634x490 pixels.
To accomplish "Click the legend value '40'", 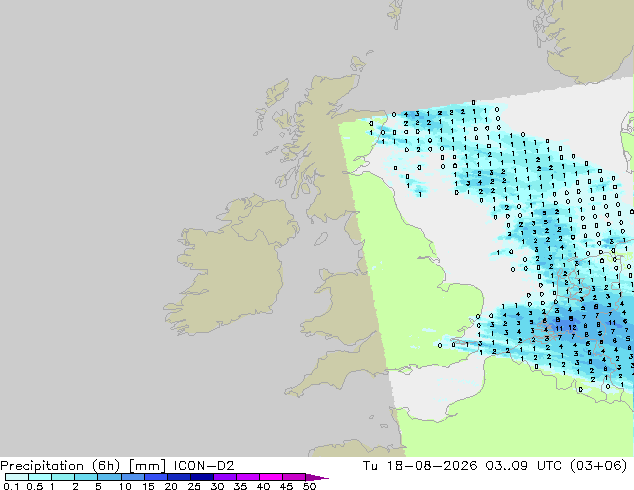I will pos(264,486).
